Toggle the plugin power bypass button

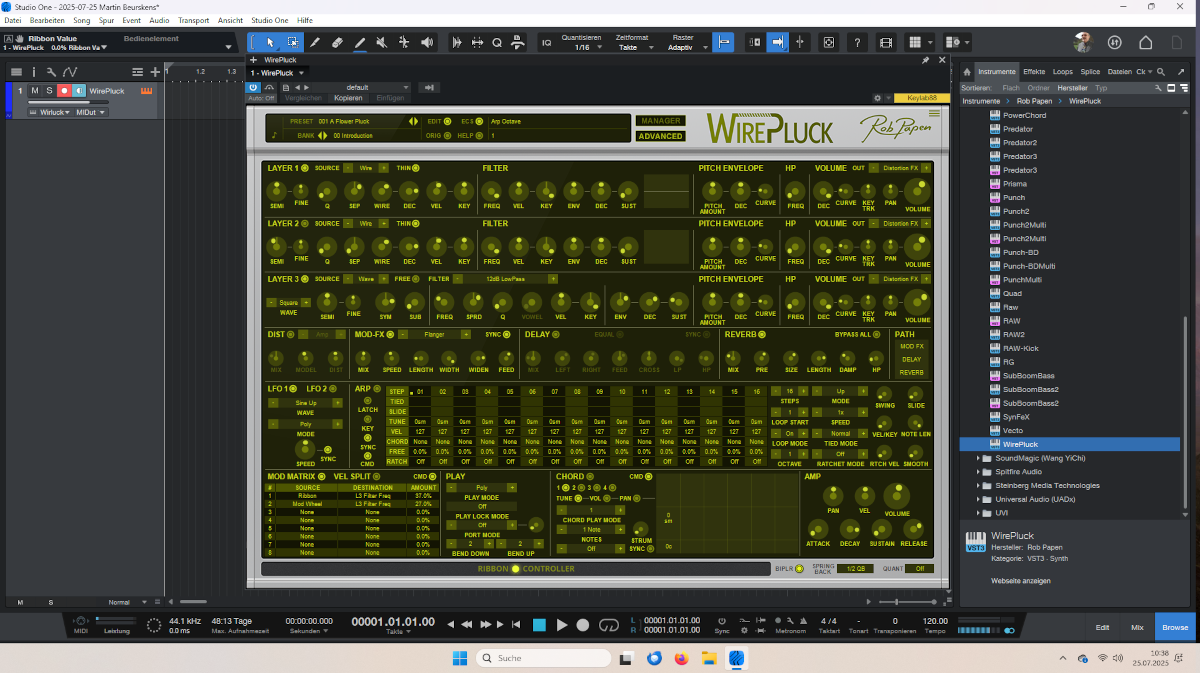point(253,87)
